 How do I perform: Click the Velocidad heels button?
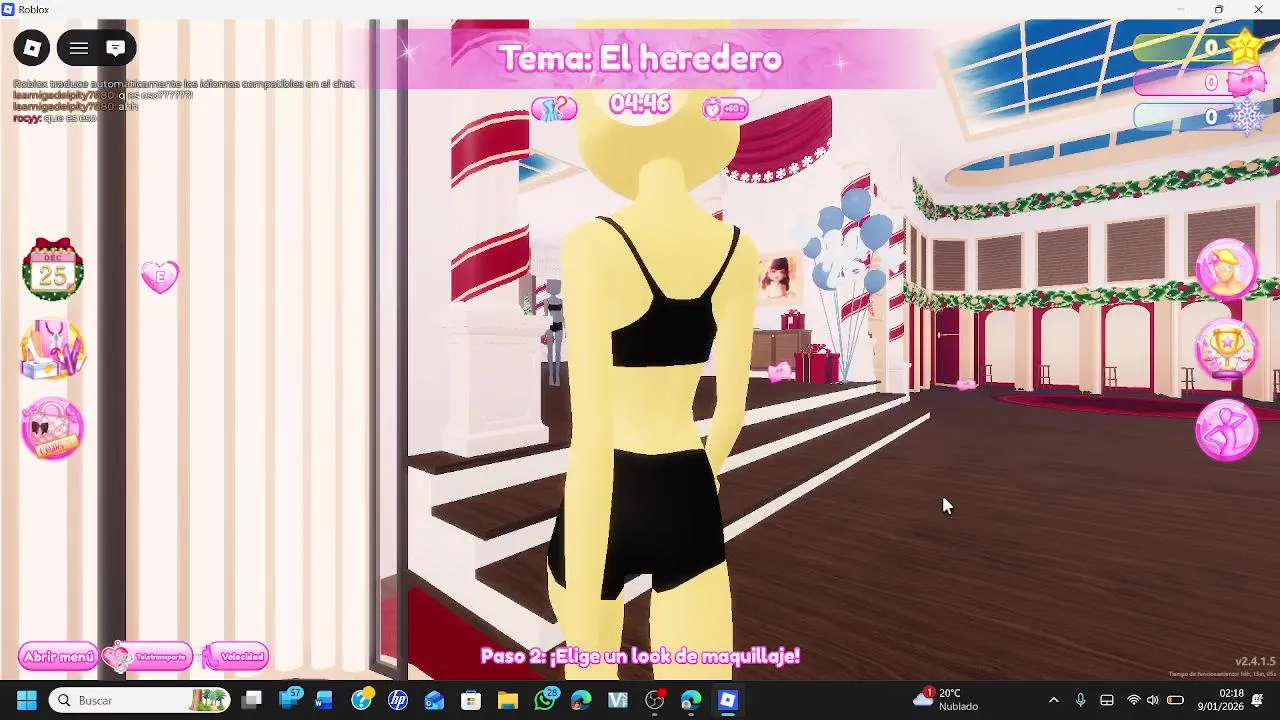235,657
